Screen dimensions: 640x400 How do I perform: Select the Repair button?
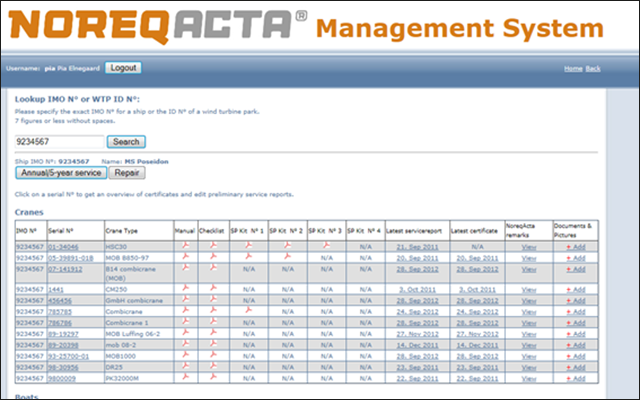127,173
